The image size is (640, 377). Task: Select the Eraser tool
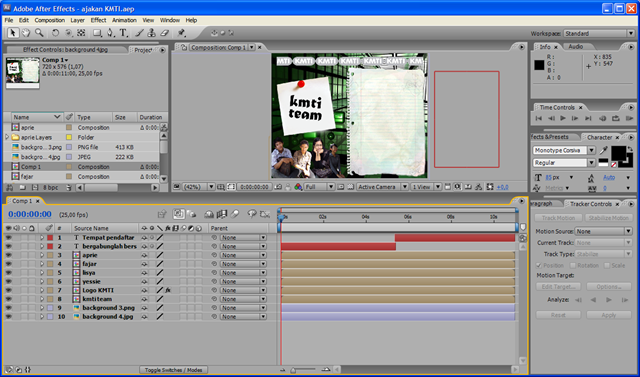tap(164, 33)
